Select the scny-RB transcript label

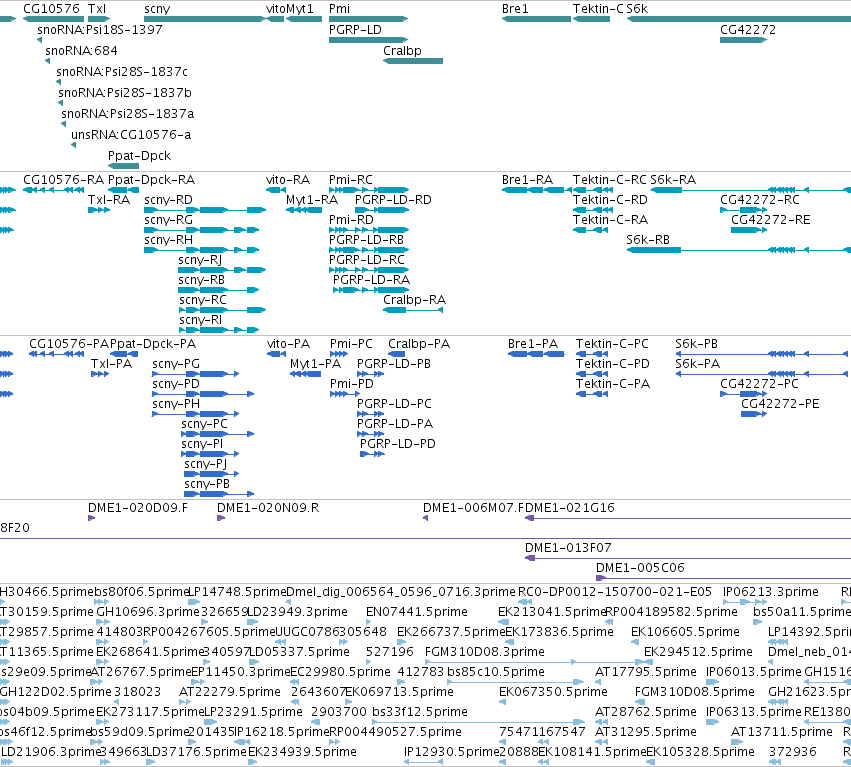[x=201, y=280]
